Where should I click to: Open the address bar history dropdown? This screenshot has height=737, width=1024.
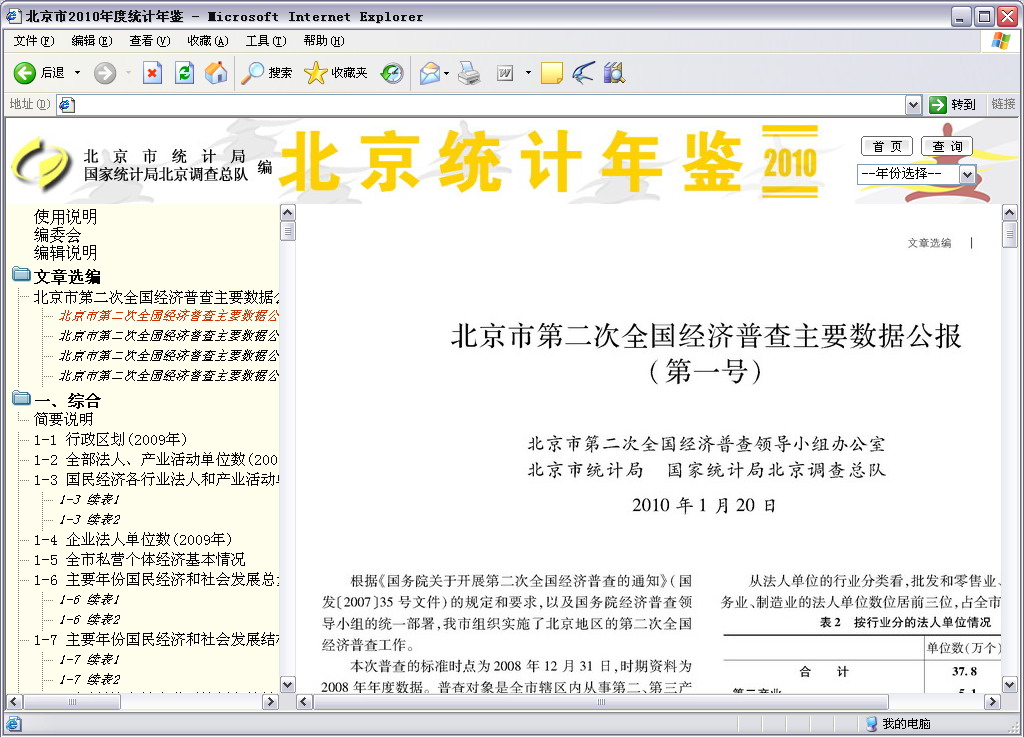pos(913,104)
